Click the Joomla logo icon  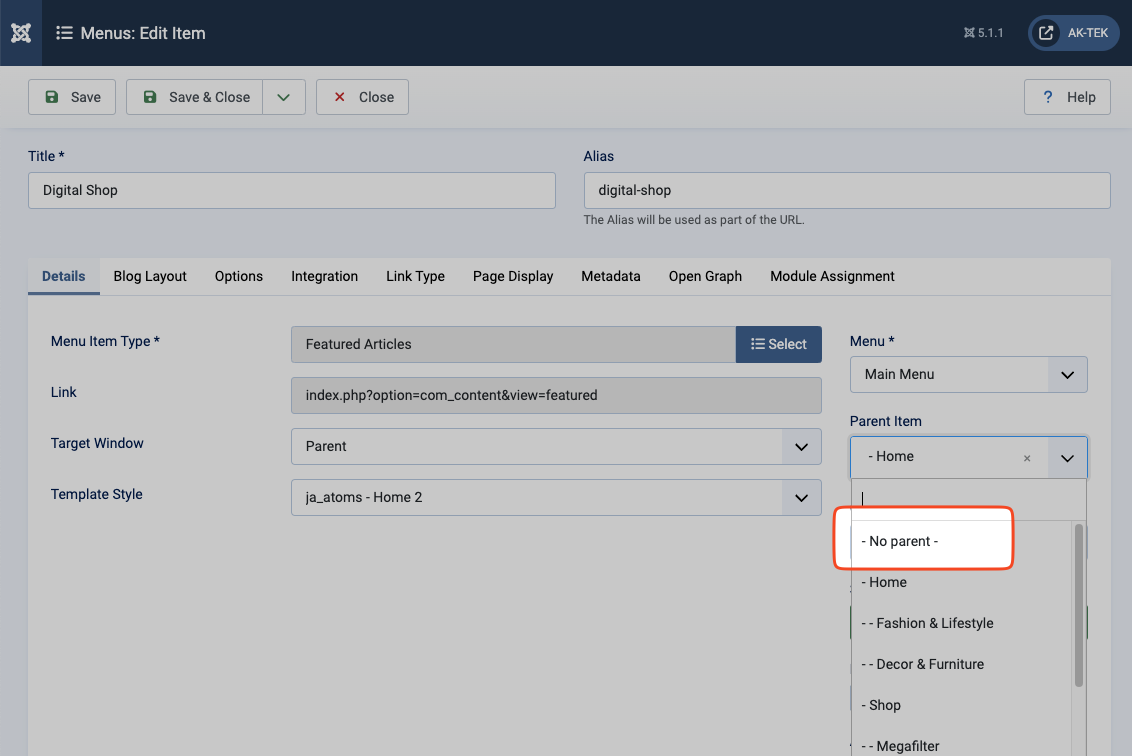click(x=21, y=33)
